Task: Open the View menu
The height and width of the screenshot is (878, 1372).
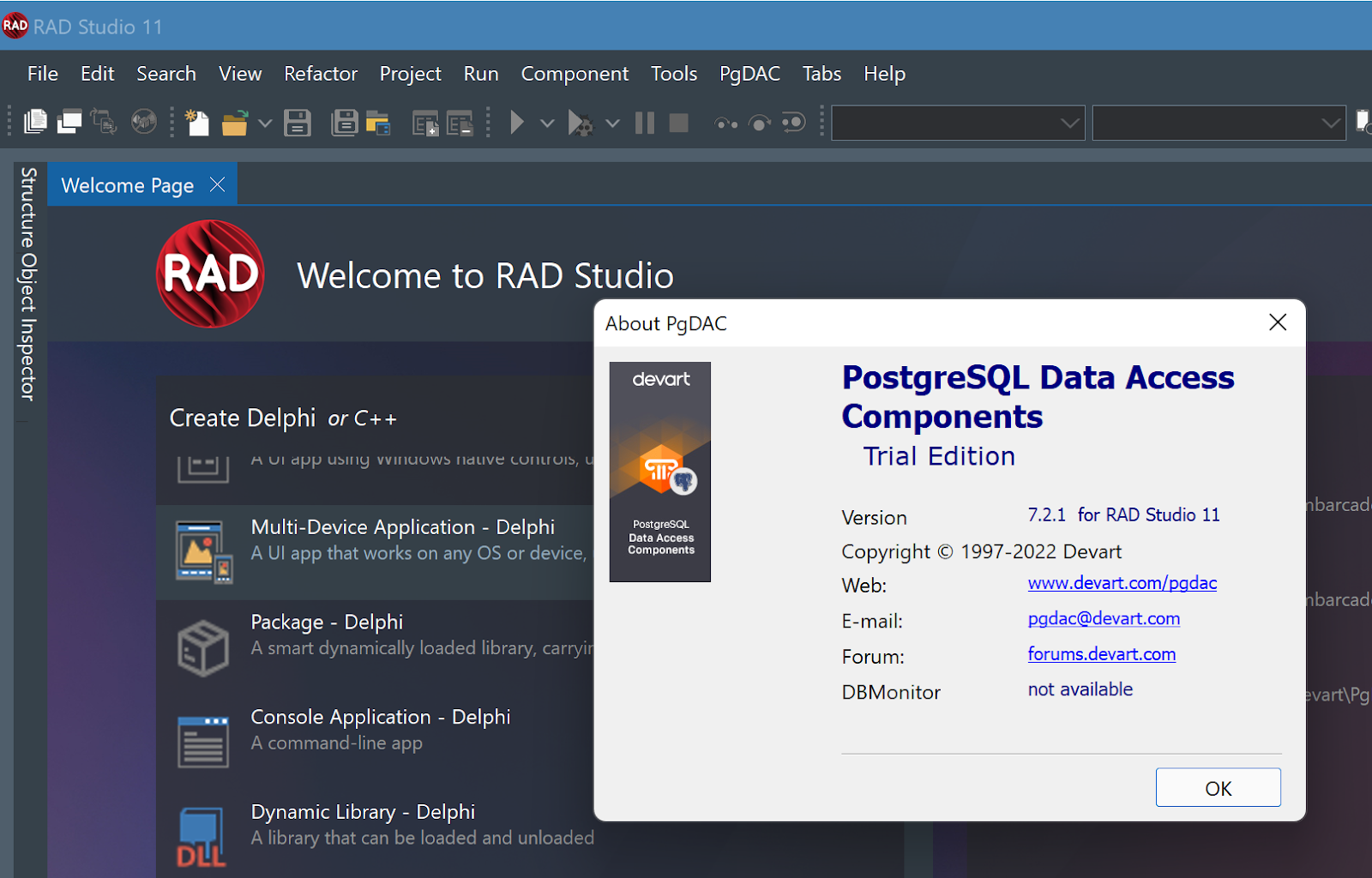Action: coord(240,74)
